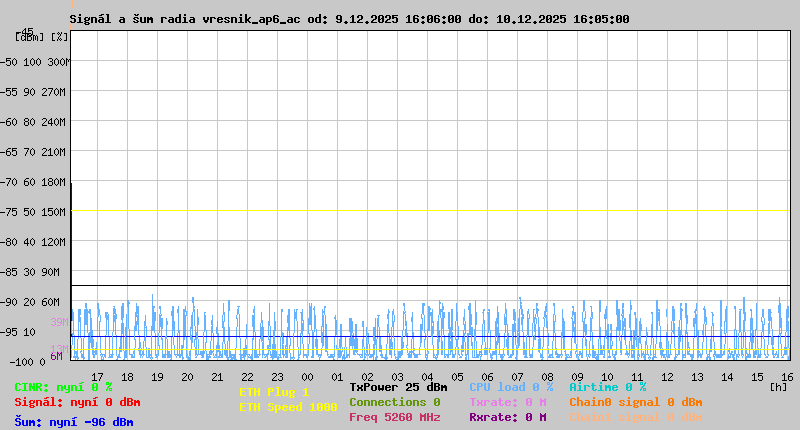This screenshot has height=430, width=800.
Task: Click the blue Šum -96 dBm label
Action: pos(73,422)
